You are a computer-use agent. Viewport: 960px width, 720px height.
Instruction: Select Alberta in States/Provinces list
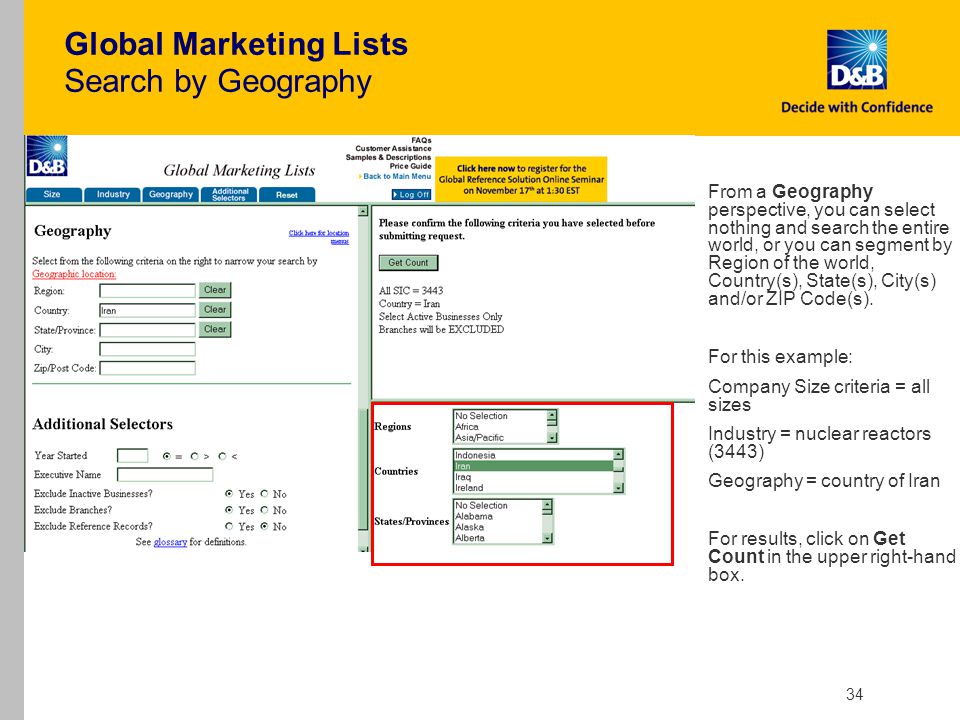[498, 538]
